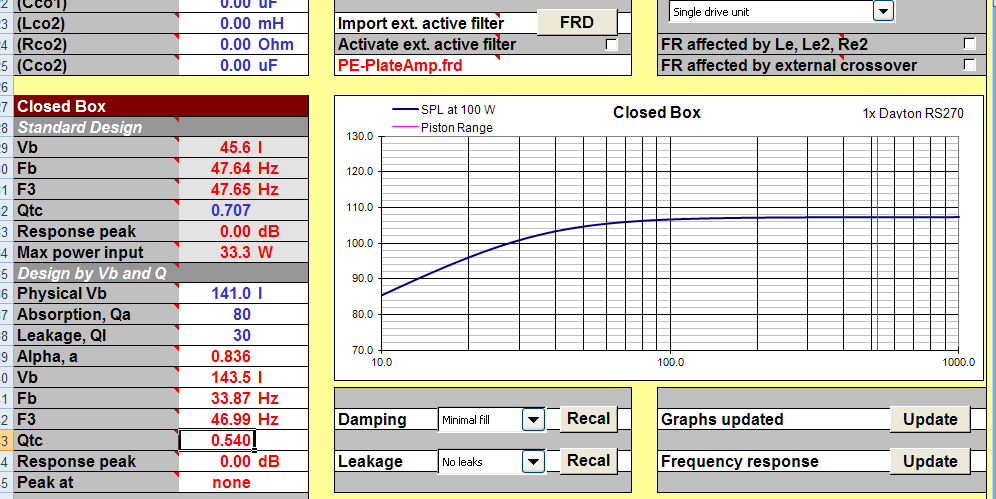
Task: Toggle FR affected by external crossover checkbox
Action: [969, 65]
